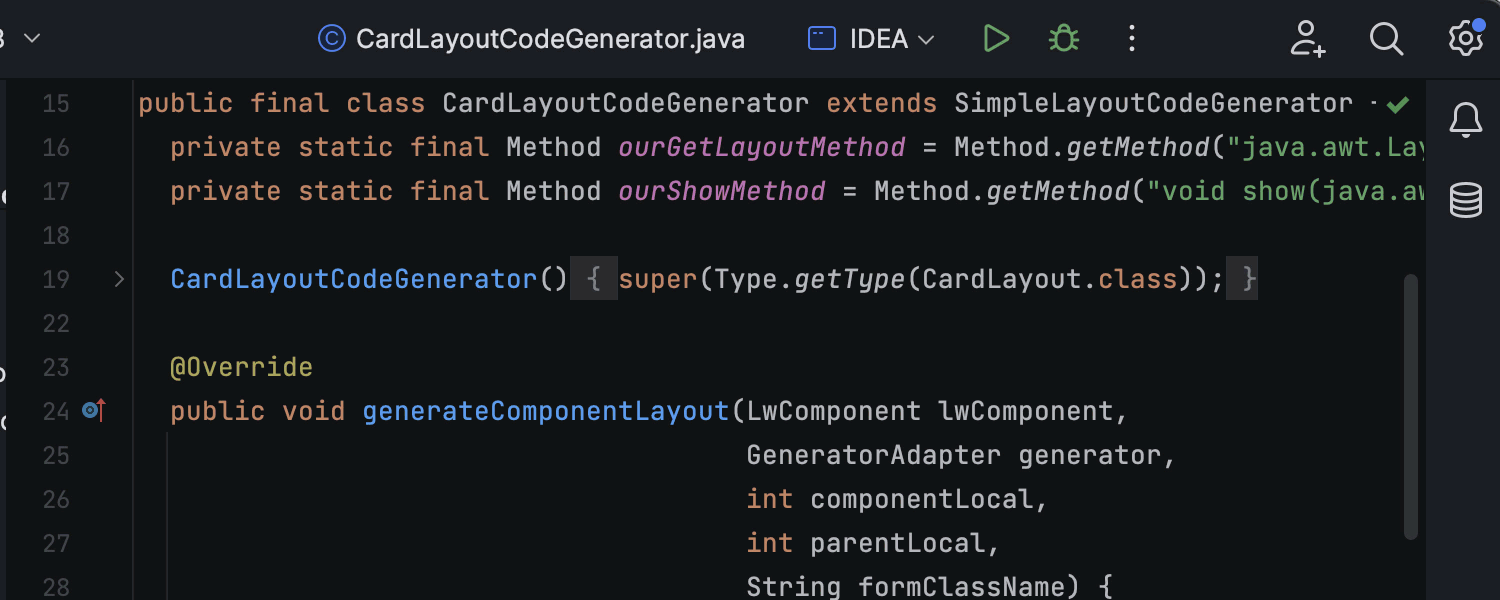Open the Database tool window icon

tap(1466, 200)
